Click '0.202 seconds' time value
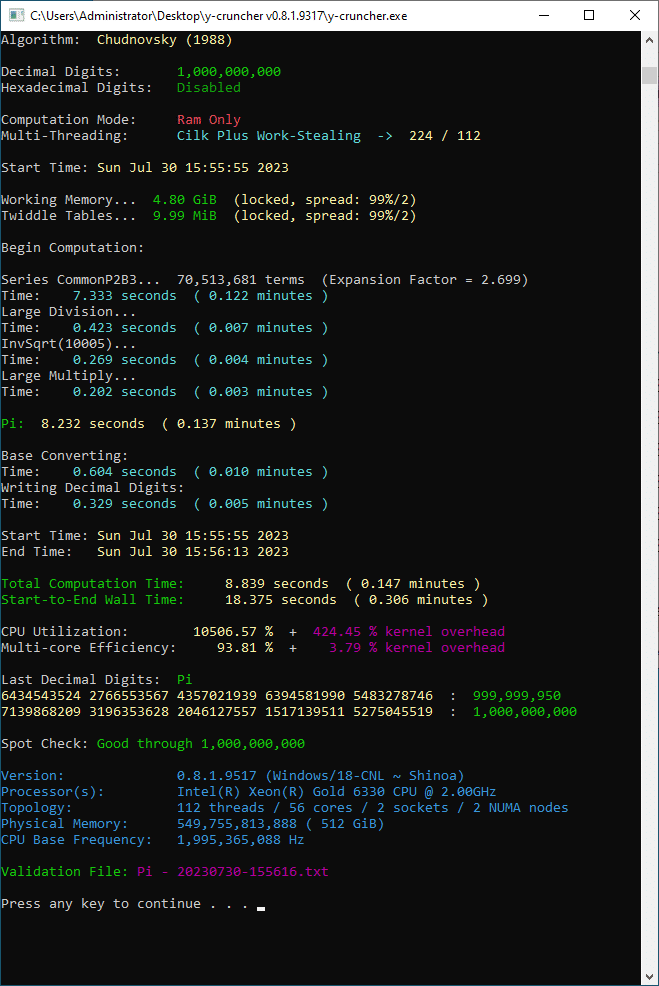The image size is (659, 986). (125, 392)
